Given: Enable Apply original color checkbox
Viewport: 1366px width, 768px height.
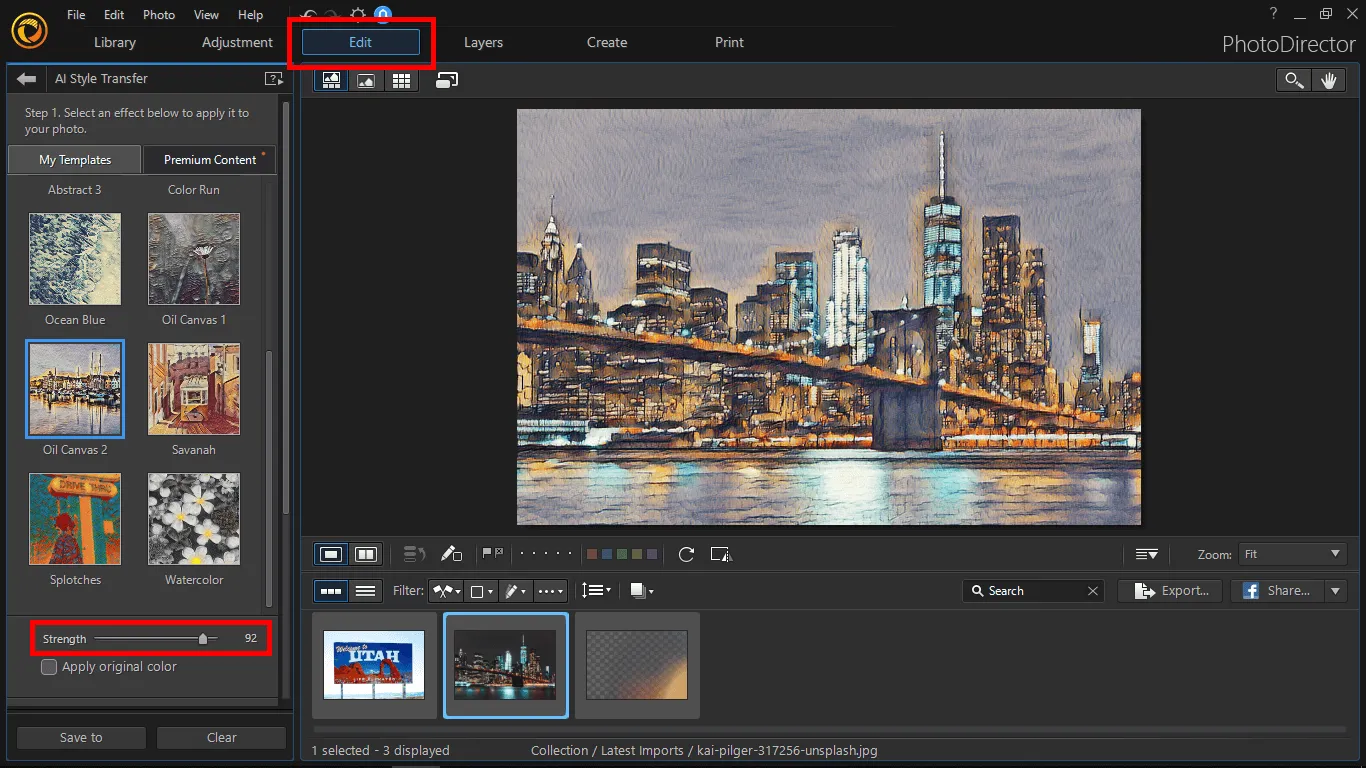Looking at the screenshot, I should tap(49, 667).
